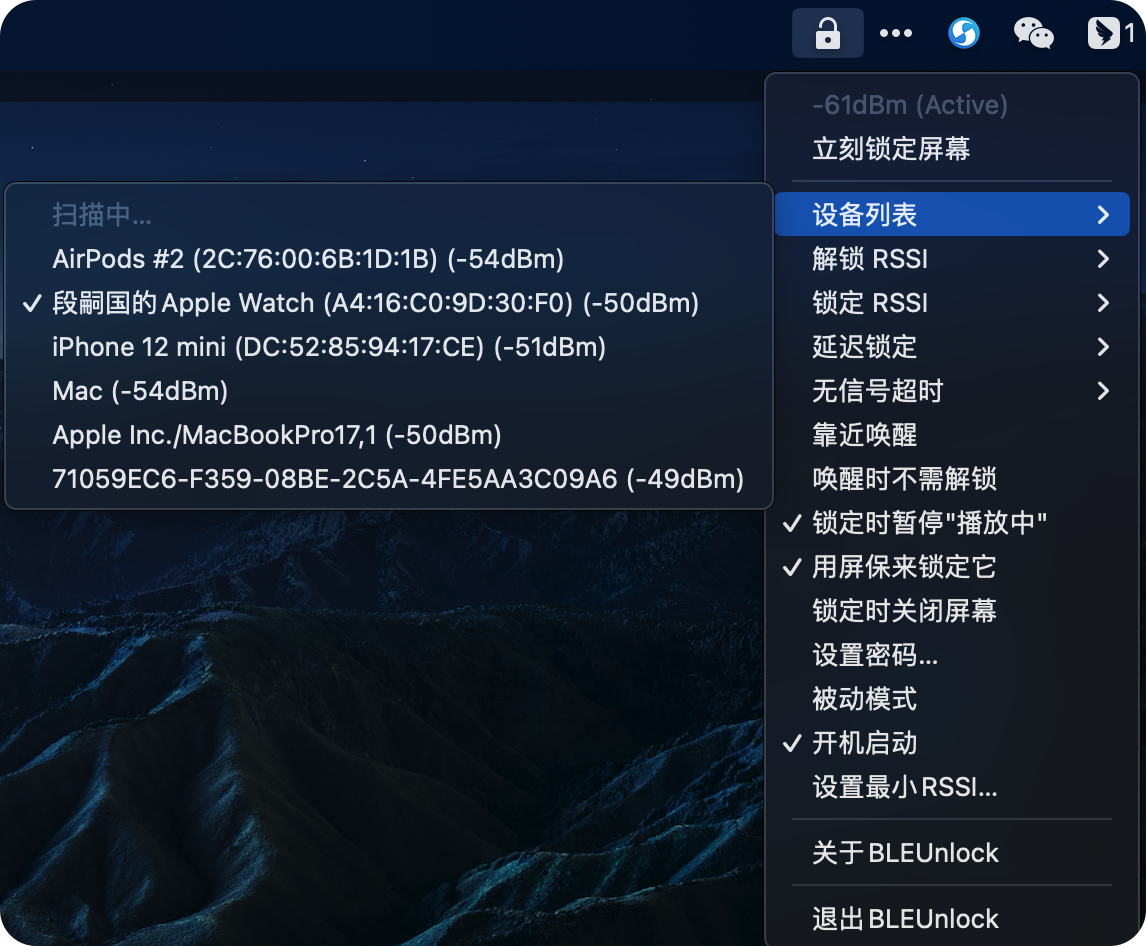Click the blue Surge proxy menu bar icon
Image resolution: width=1146 pixels, height=946 pixels.
point(964,32)
